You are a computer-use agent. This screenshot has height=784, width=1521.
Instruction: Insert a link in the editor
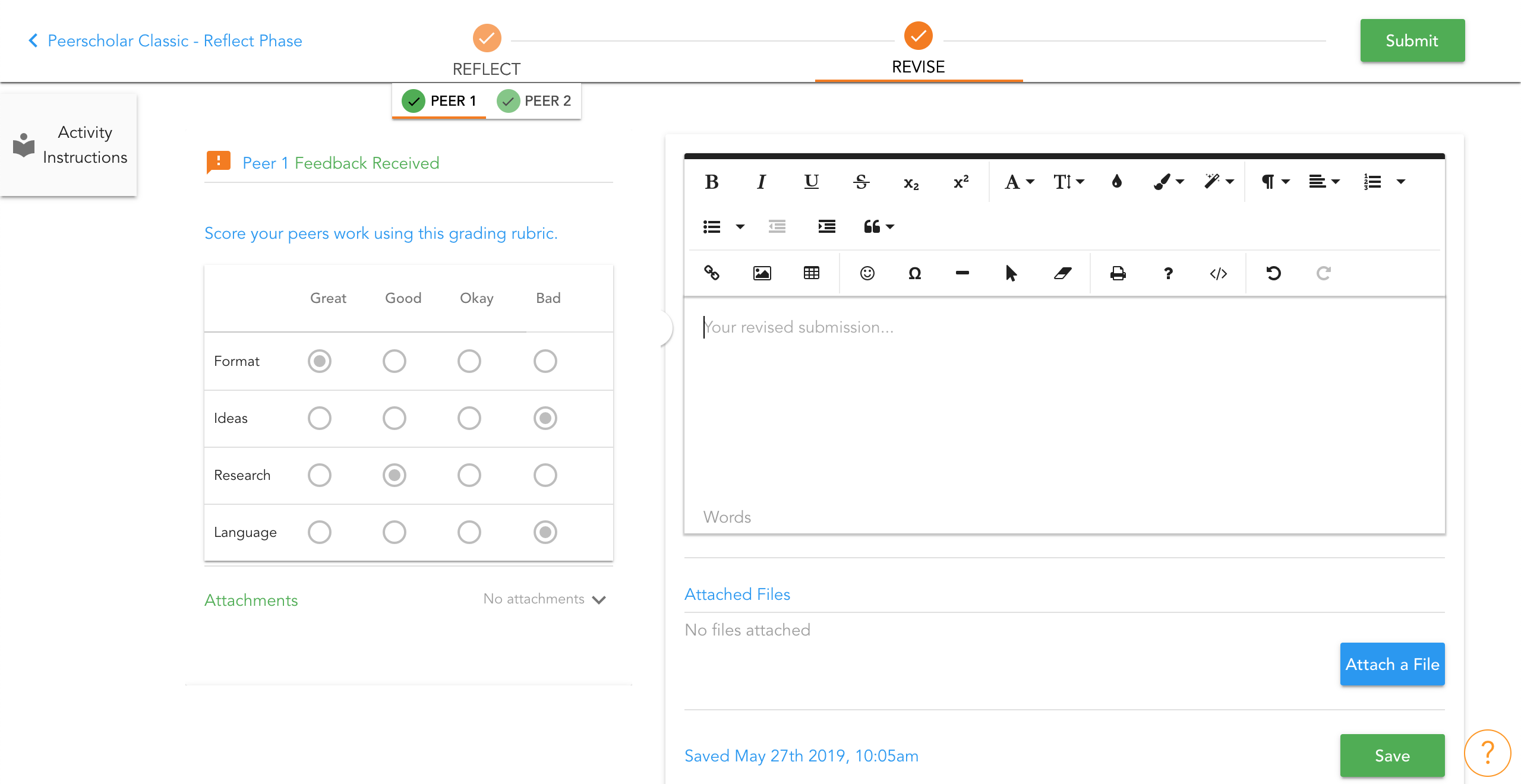(x=711, y=273)
